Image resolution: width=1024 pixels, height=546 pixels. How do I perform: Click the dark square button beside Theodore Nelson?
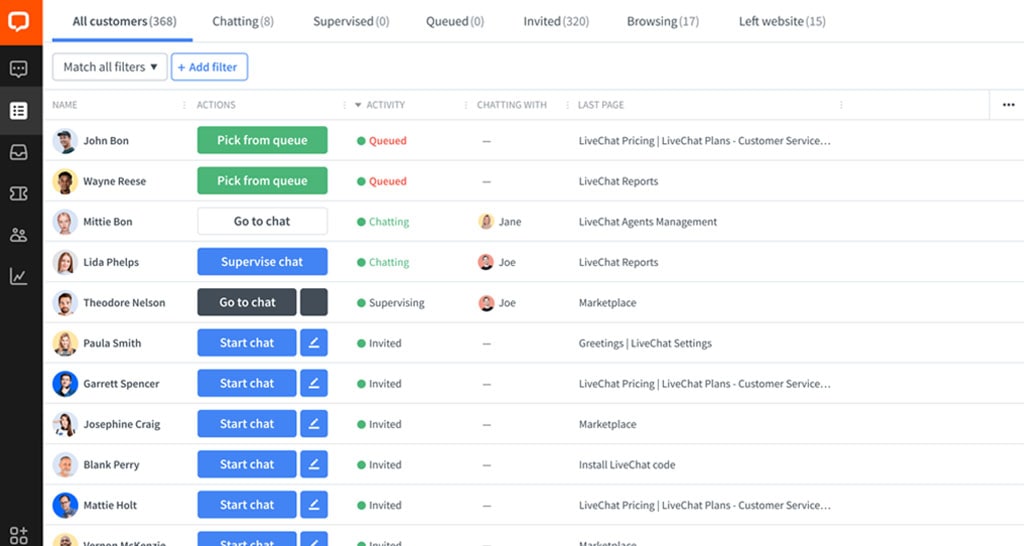click(x=314, y=302)
